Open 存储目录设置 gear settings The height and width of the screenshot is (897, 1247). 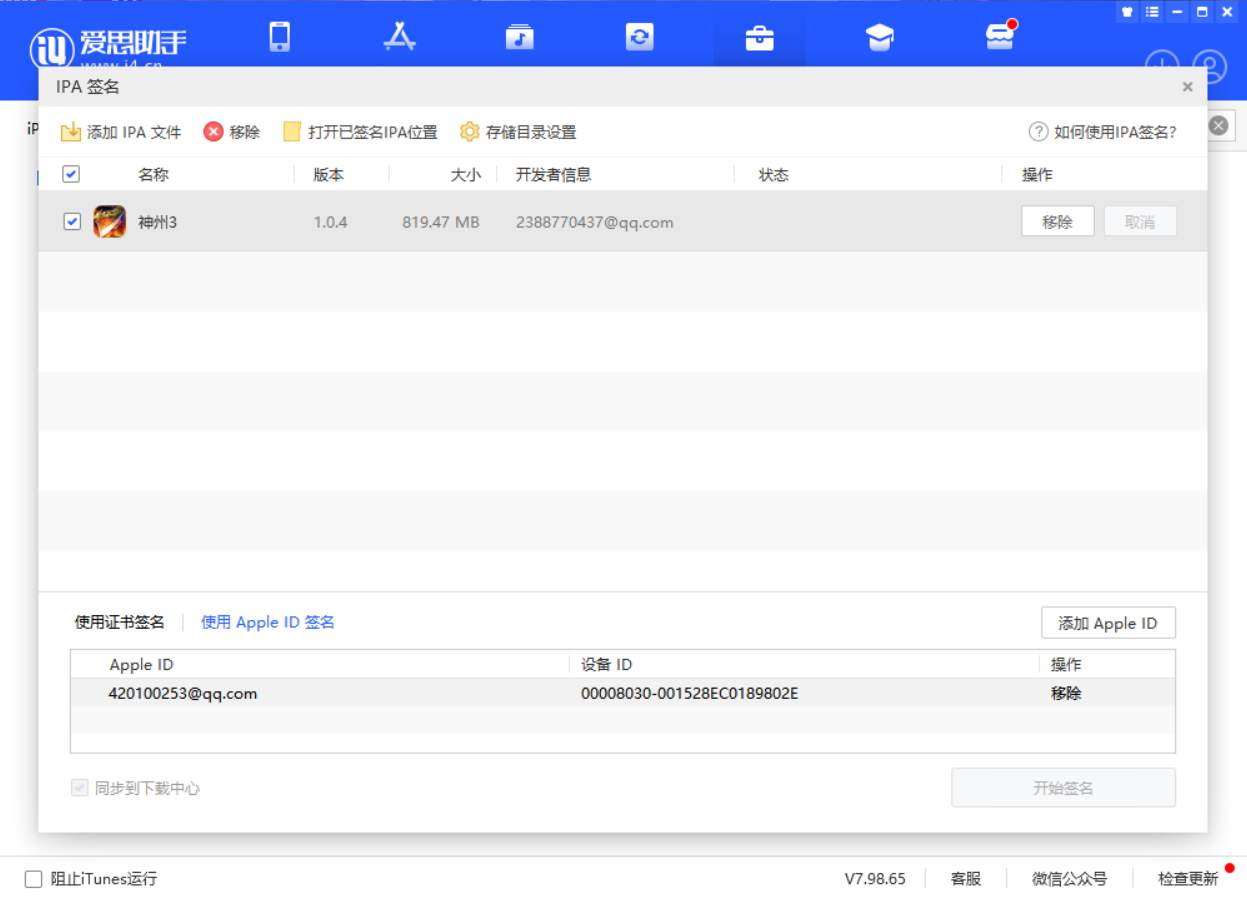coord(518,132)
